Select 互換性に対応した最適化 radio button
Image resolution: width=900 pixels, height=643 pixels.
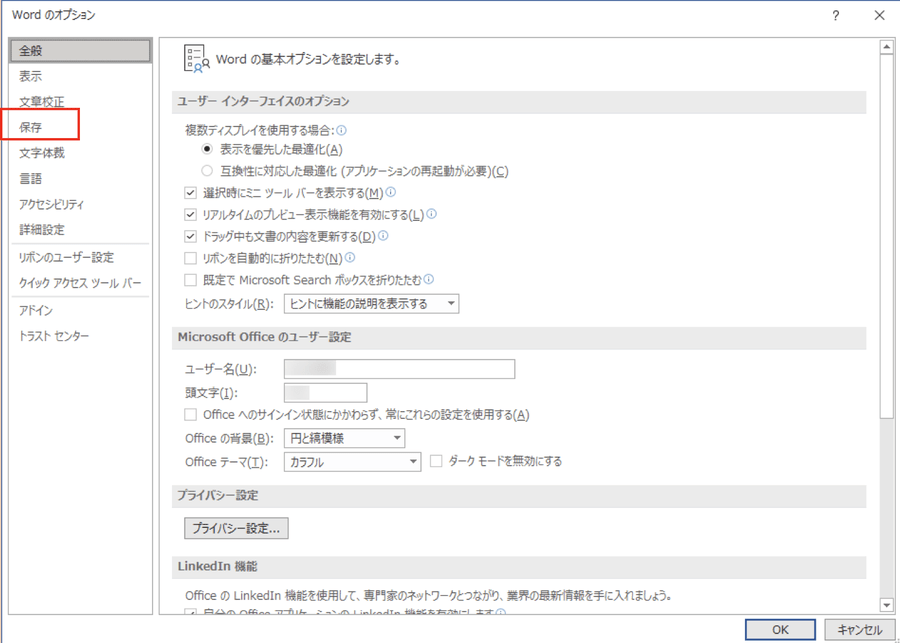point(207,171)
